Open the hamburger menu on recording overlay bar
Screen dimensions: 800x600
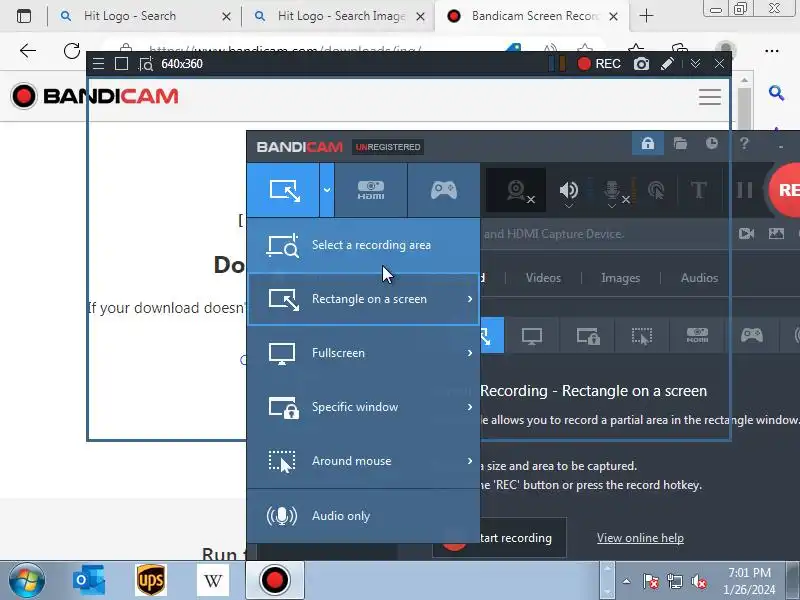98,64
